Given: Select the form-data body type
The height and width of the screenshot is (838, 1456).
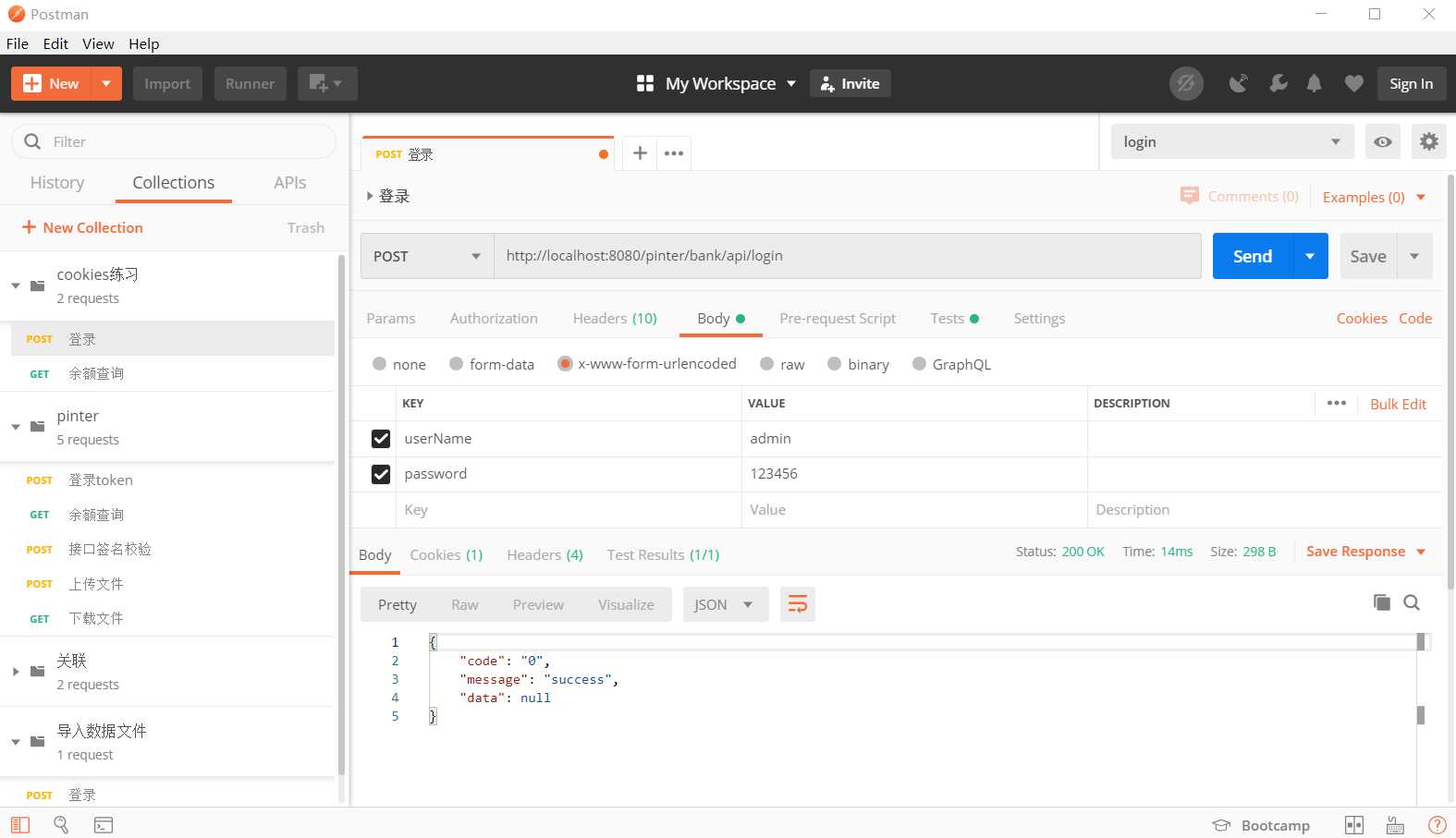Looking at the screenshot, I should coord(456,364).
